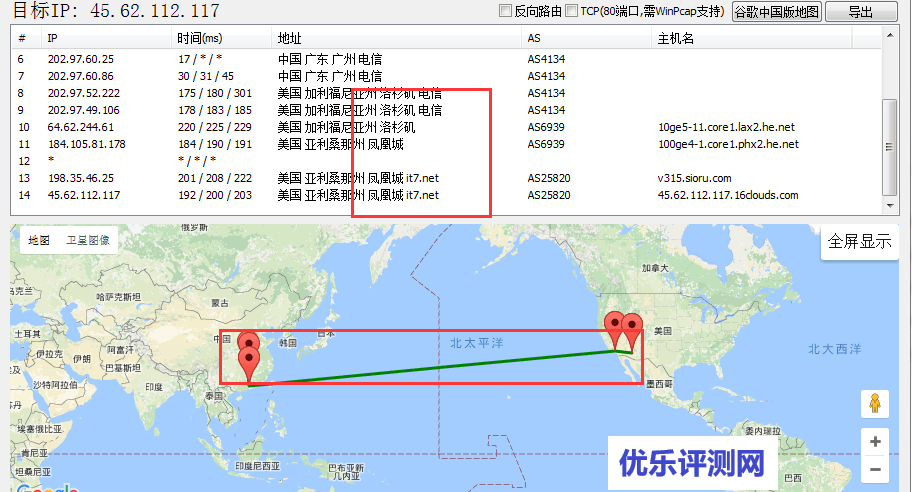
Task: Click AS25820 in hop 13 row
Action: pos(549,178)
